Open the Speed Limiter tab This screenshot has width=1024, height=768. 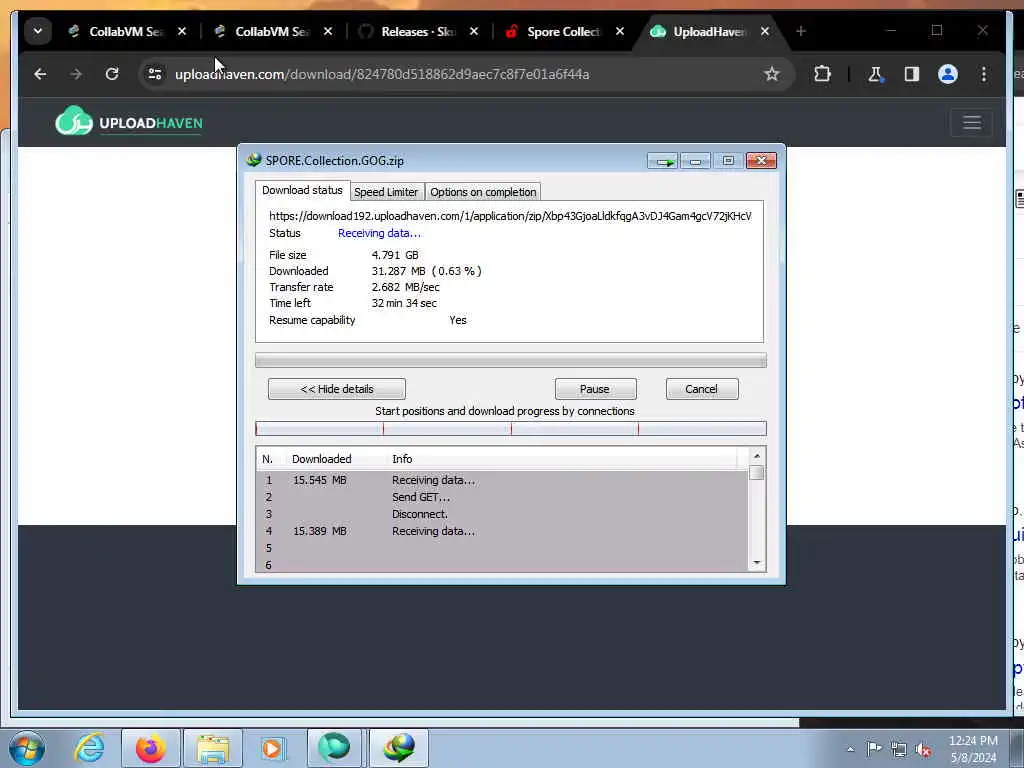(386, 192)
